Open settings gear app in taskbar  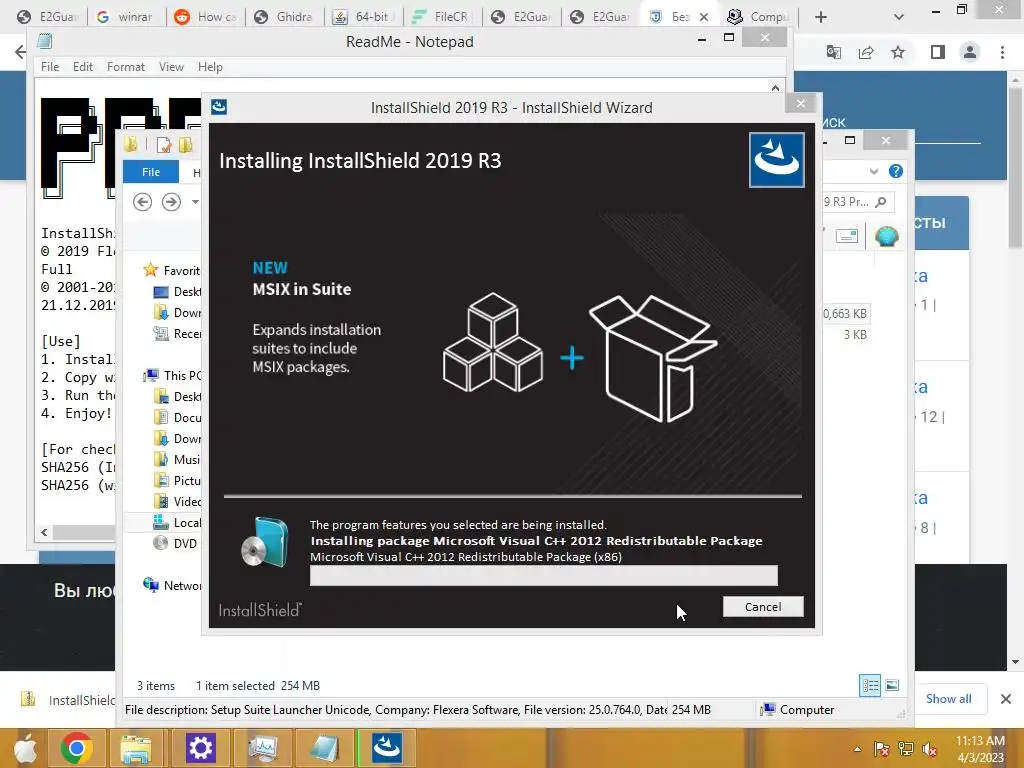(x=200, y=748)
